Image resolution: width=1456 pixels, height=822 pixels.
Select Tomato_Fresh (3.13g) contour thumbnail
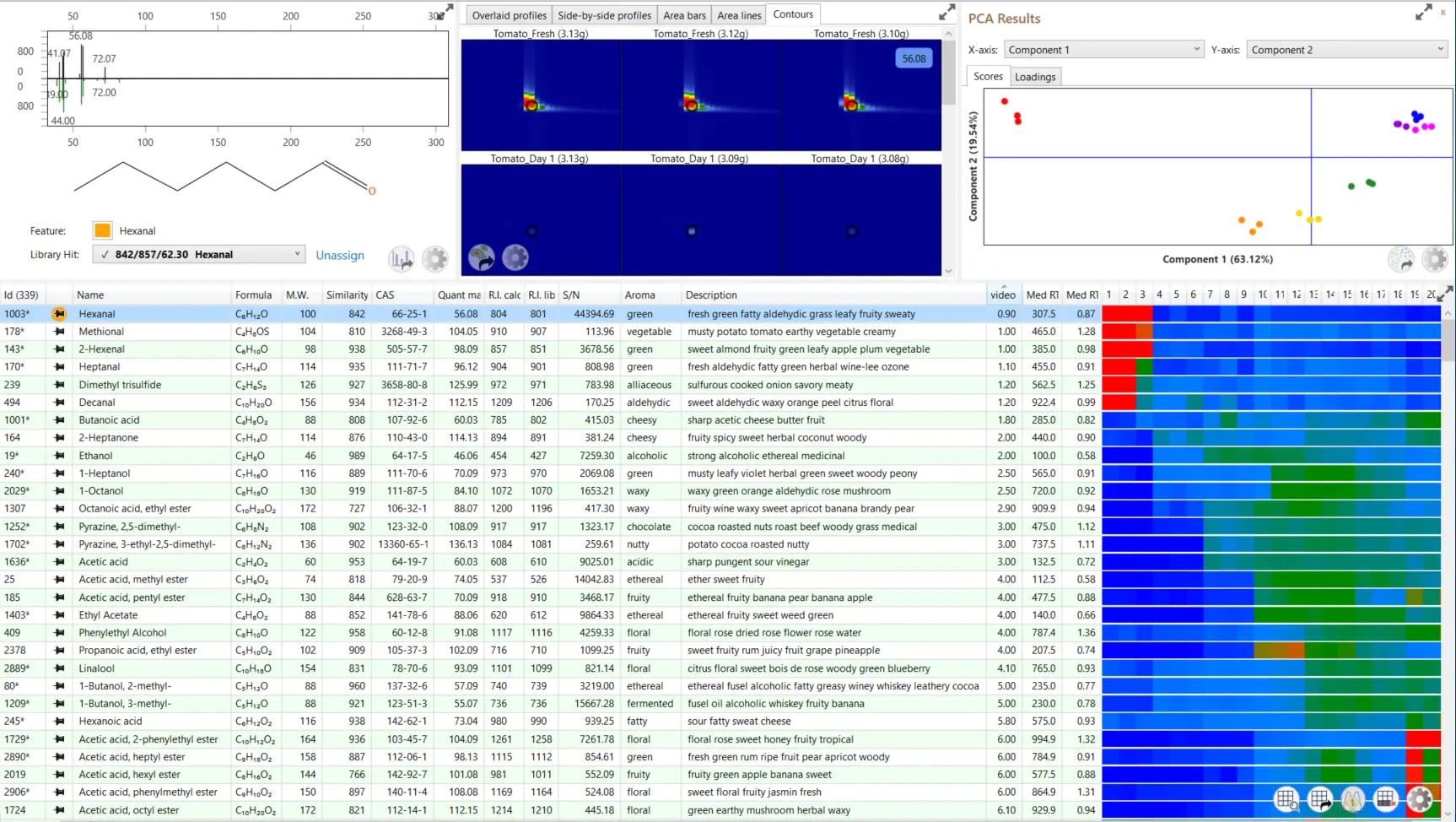(x=541, y=95)
